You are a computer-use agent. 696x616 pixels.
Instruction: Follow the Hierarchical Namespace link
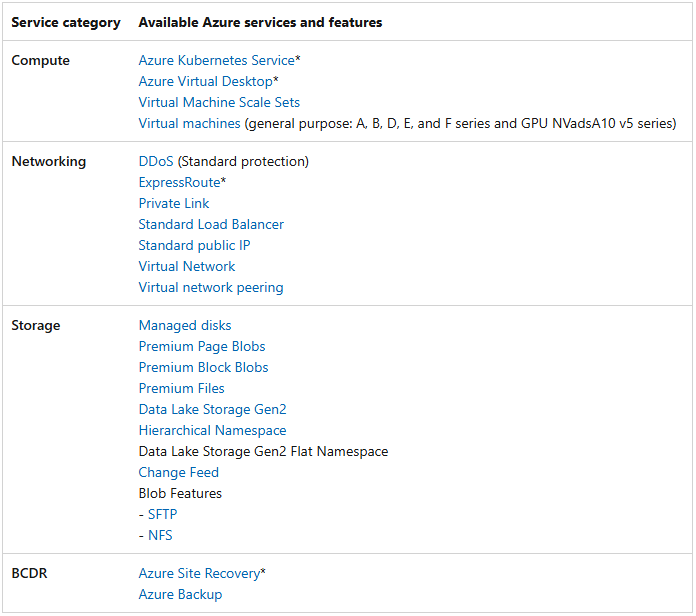(x=213, y=430)
